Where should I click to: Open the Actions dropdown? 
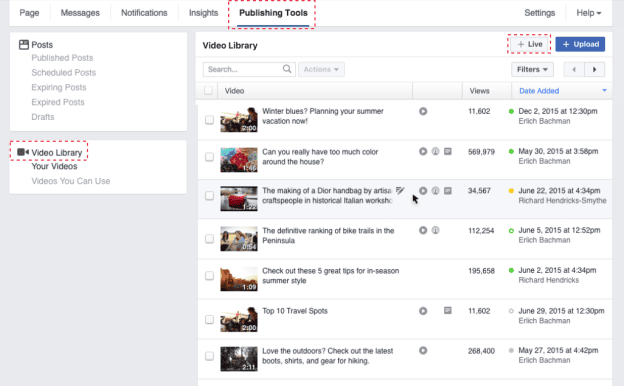click(321, 69)
